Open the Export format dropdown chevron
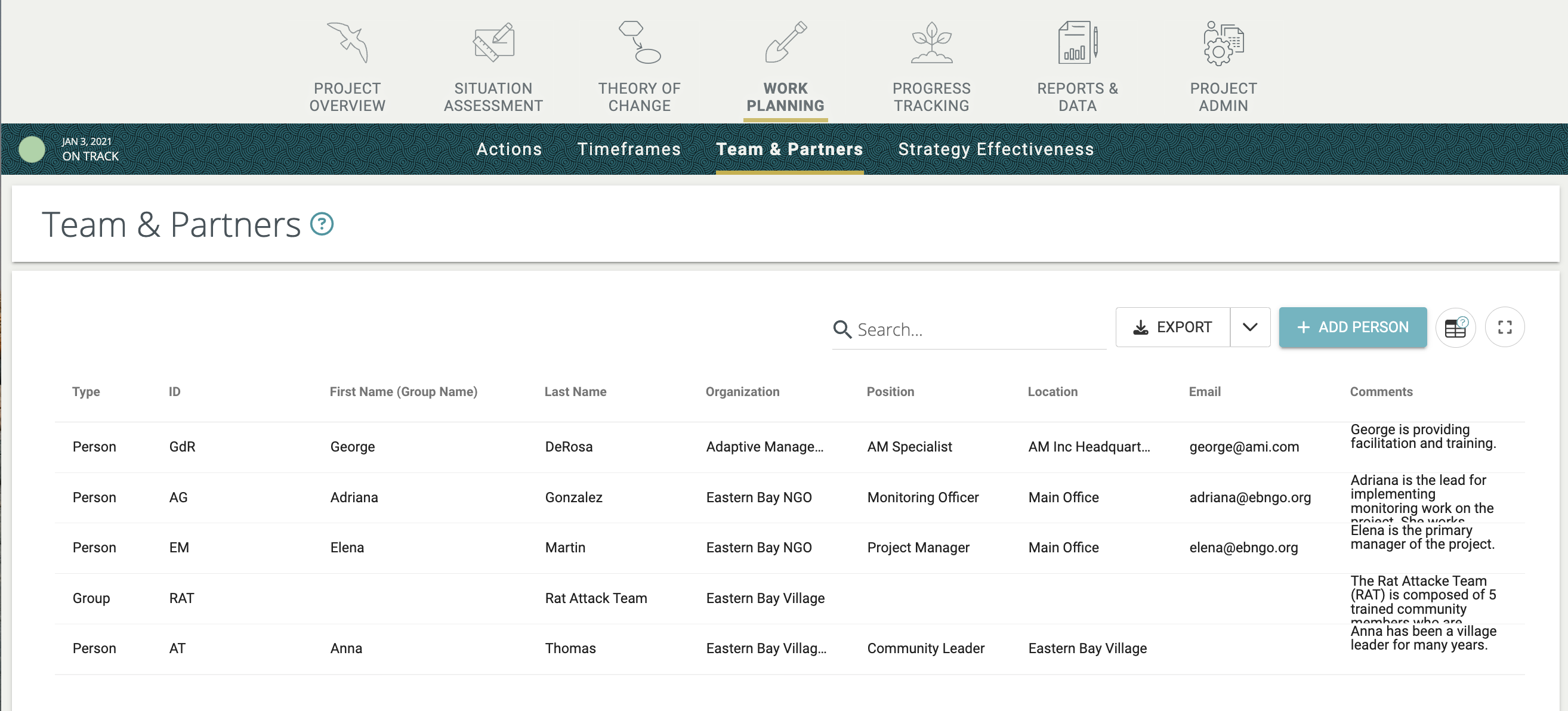Image resolution: width=1568 pixels, height=711 pixels. click(x=1250, y=327)
